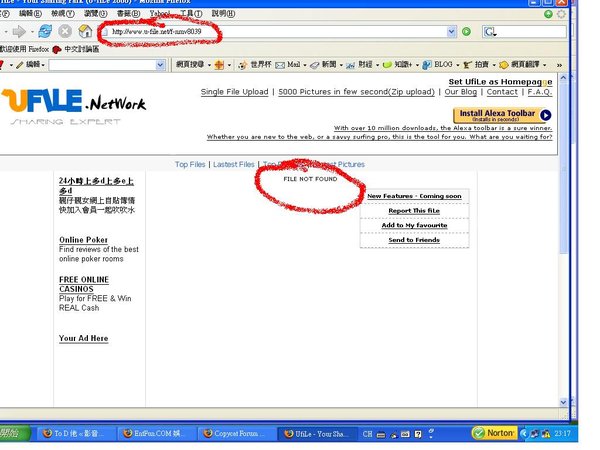Click Report This fiLe link

[x=414, y=211]
